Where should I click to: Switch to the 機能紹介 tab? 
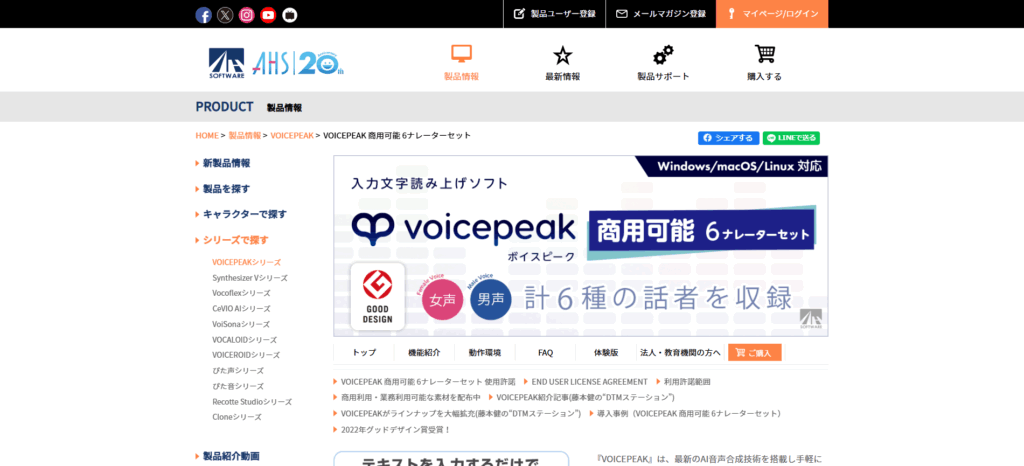click(x=424, y=352)
